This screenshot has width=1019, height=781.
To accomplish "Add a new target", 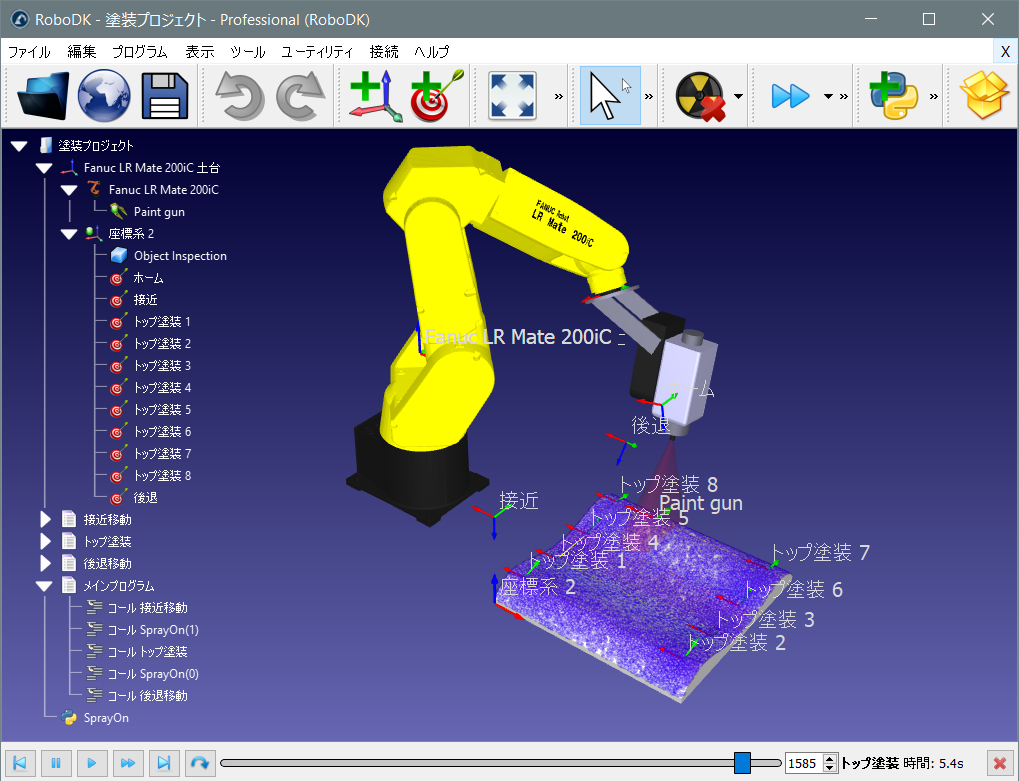I will coord(437,96).
